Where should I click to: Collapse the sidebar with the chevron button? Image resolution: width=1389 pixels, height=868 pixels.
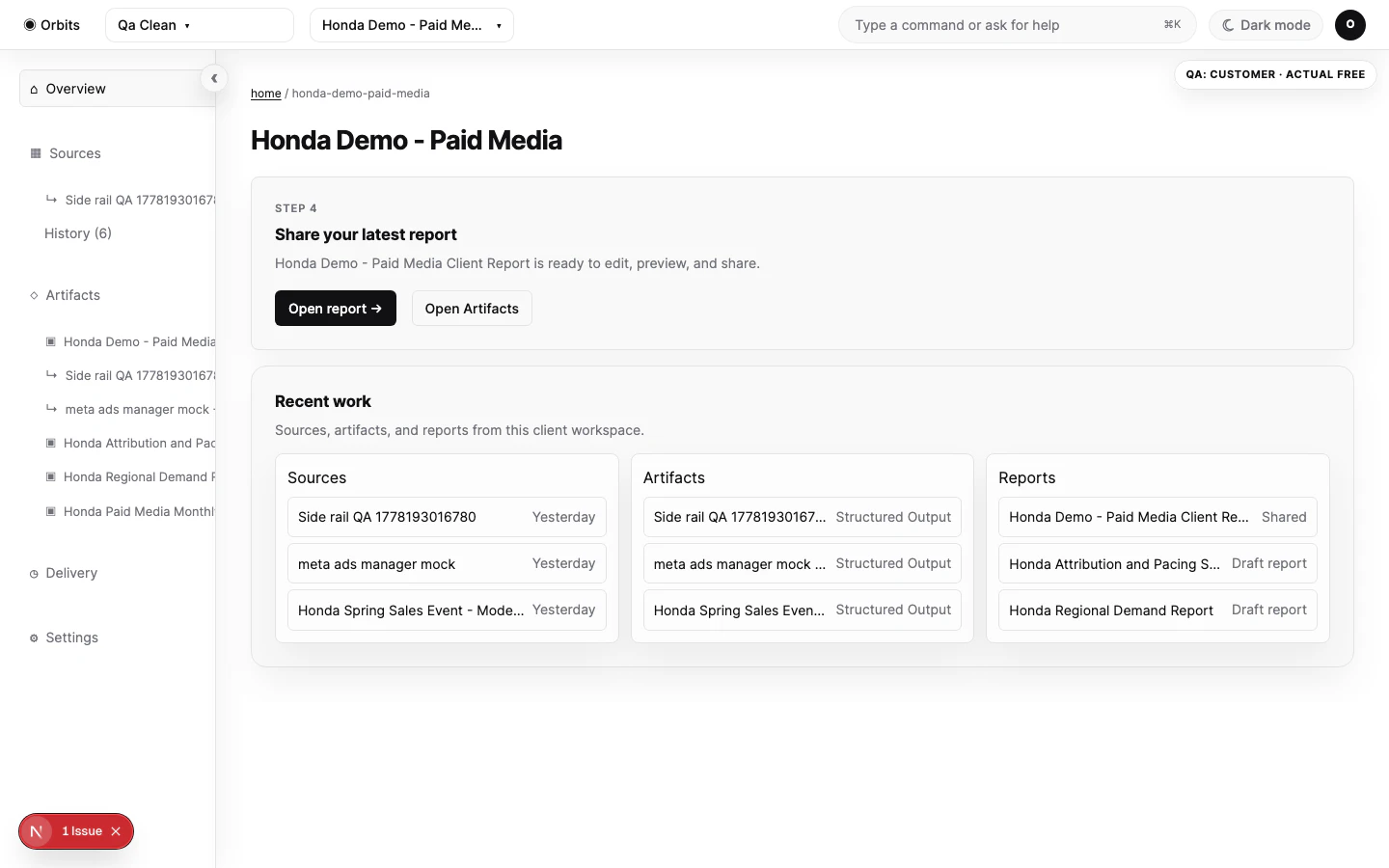point(214,79)
